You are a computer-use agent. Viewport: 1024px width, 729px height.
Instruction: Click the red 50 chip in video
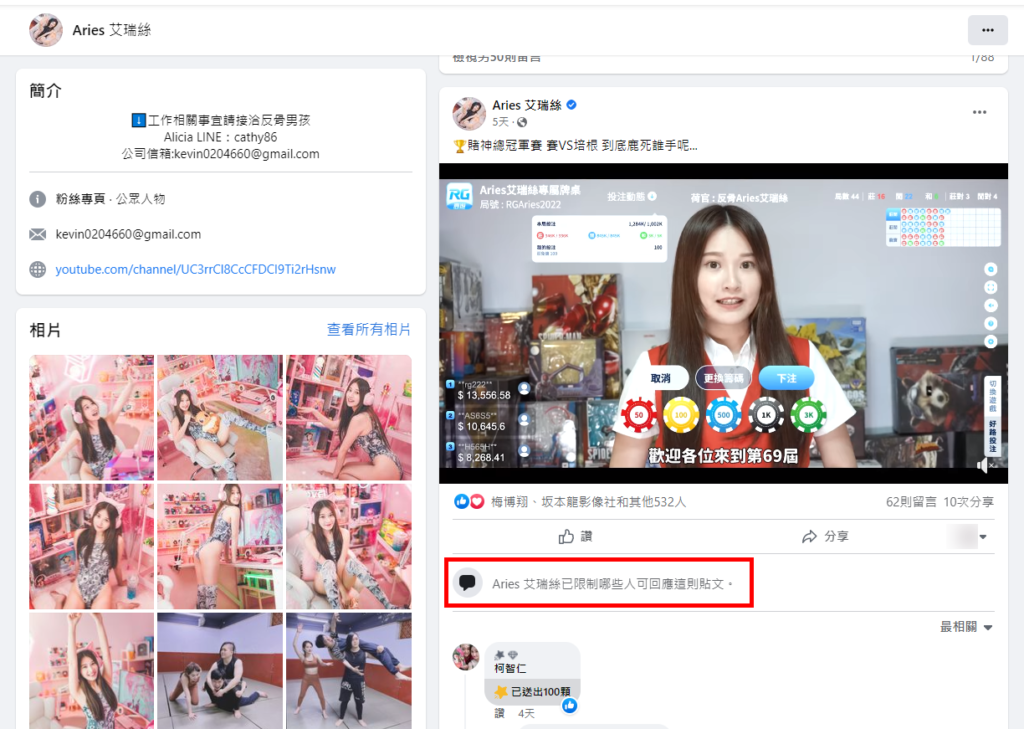point(638,415)
